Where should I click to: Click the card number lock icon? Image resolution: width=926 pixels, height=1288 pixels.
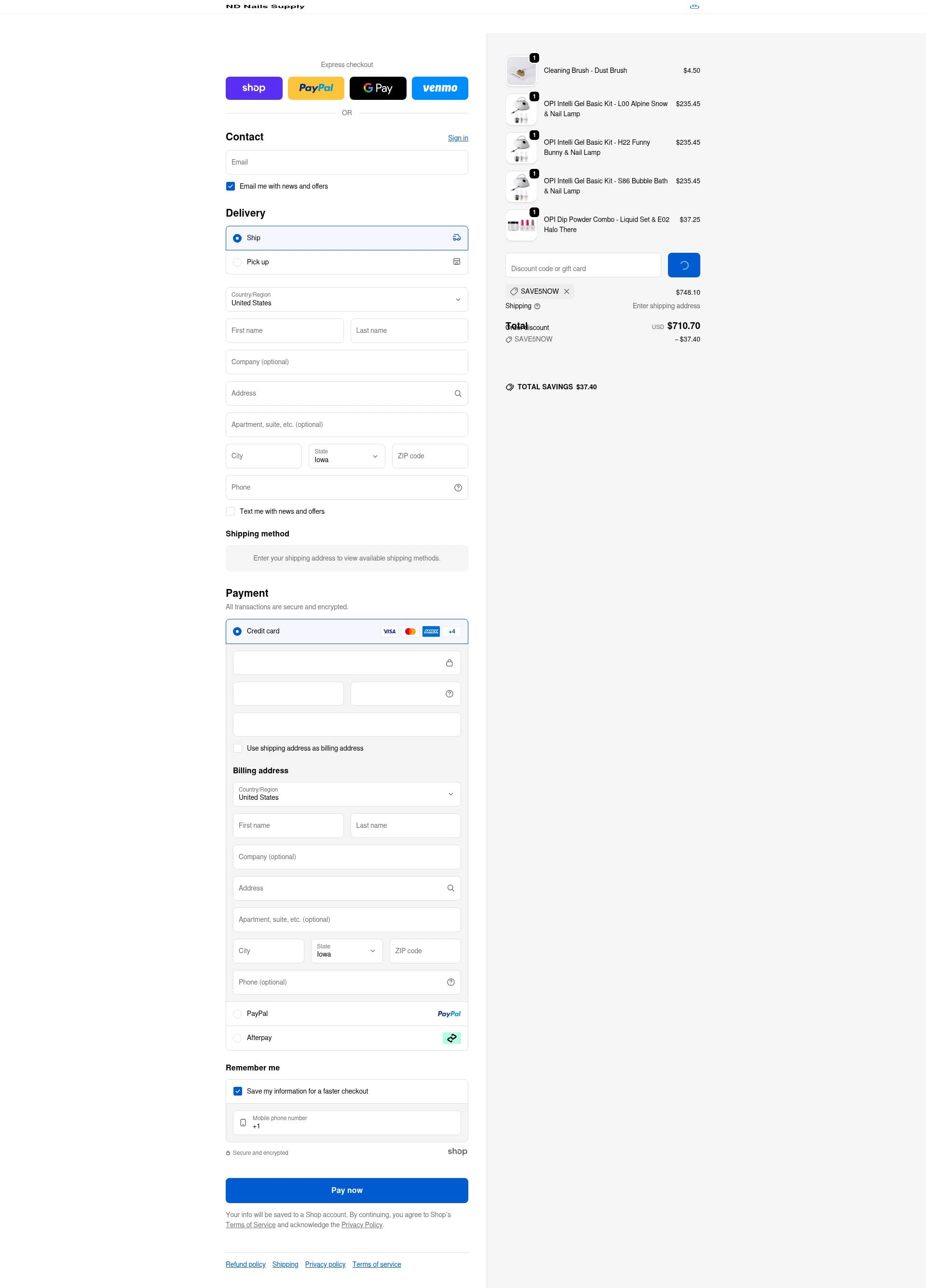[x=449, y=663]
